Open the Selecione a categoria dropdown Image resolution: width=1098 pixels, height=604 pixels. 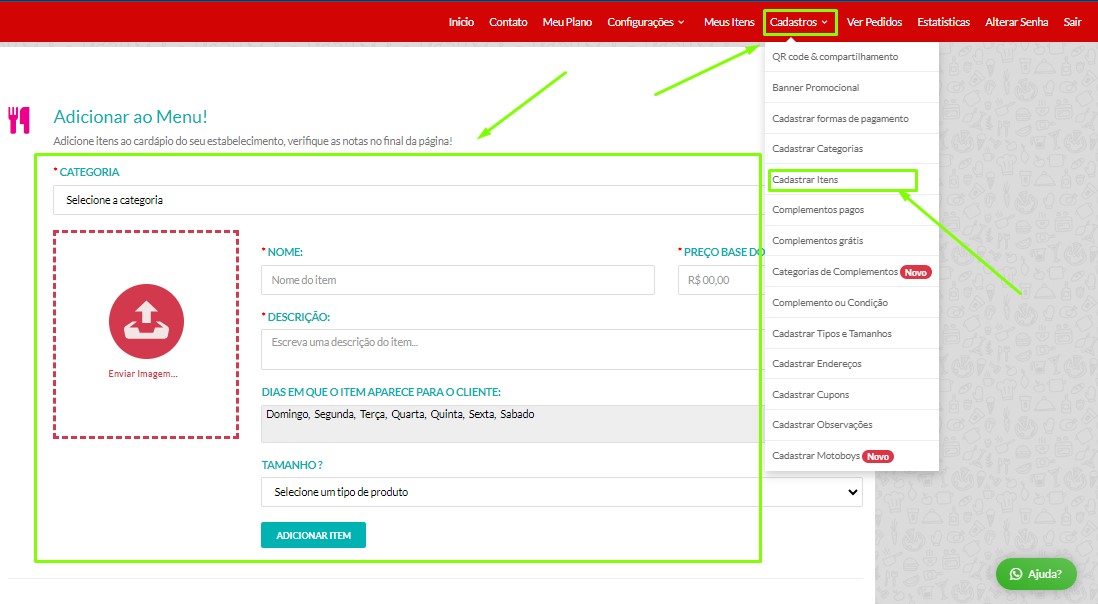click(x=405, y=200)
